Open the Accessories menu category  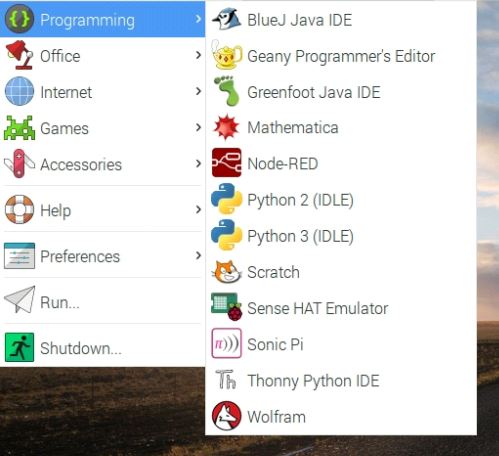[102, 164]
